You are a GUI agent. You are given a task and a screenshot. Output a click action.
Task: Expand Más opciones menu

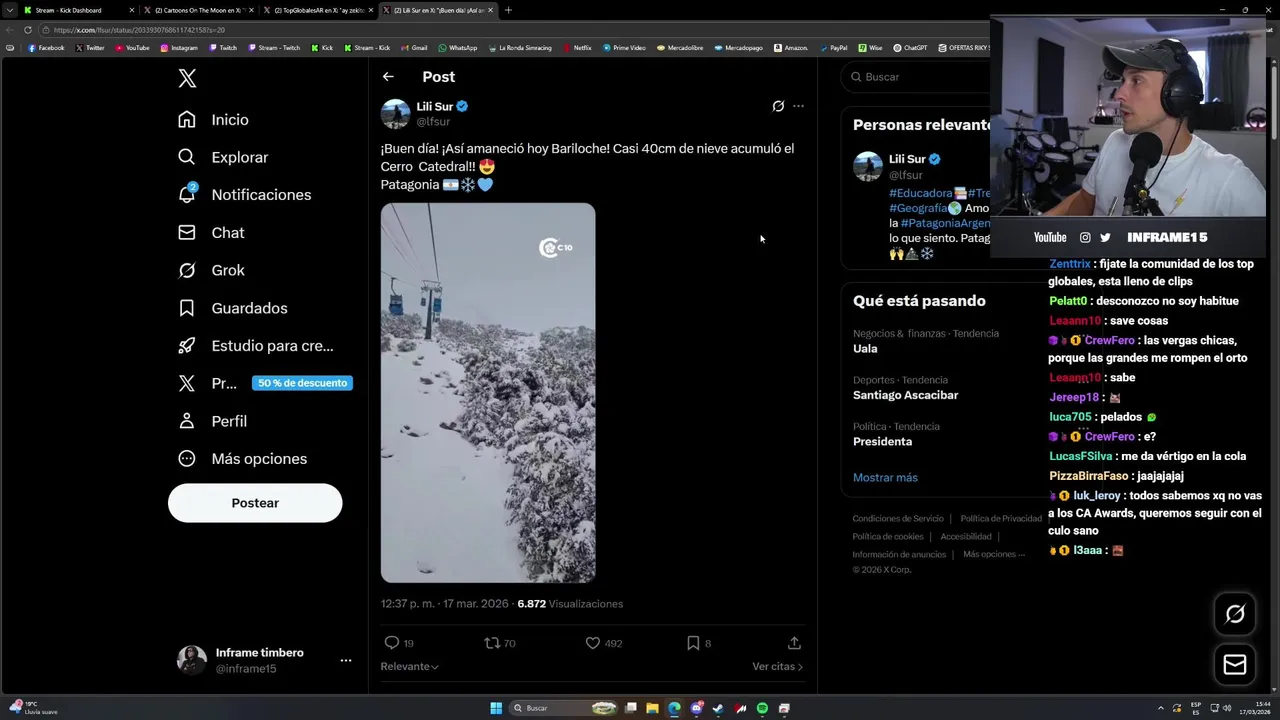(242, 458)
